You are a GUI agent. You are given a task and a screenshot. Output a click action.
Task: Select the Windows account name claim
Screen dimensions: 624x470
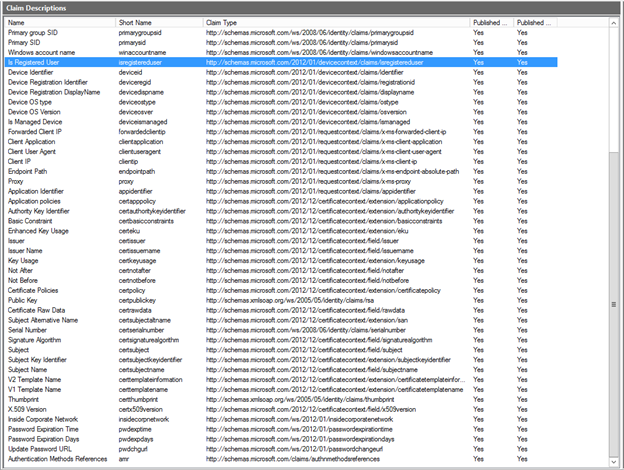tap(281, 53)
